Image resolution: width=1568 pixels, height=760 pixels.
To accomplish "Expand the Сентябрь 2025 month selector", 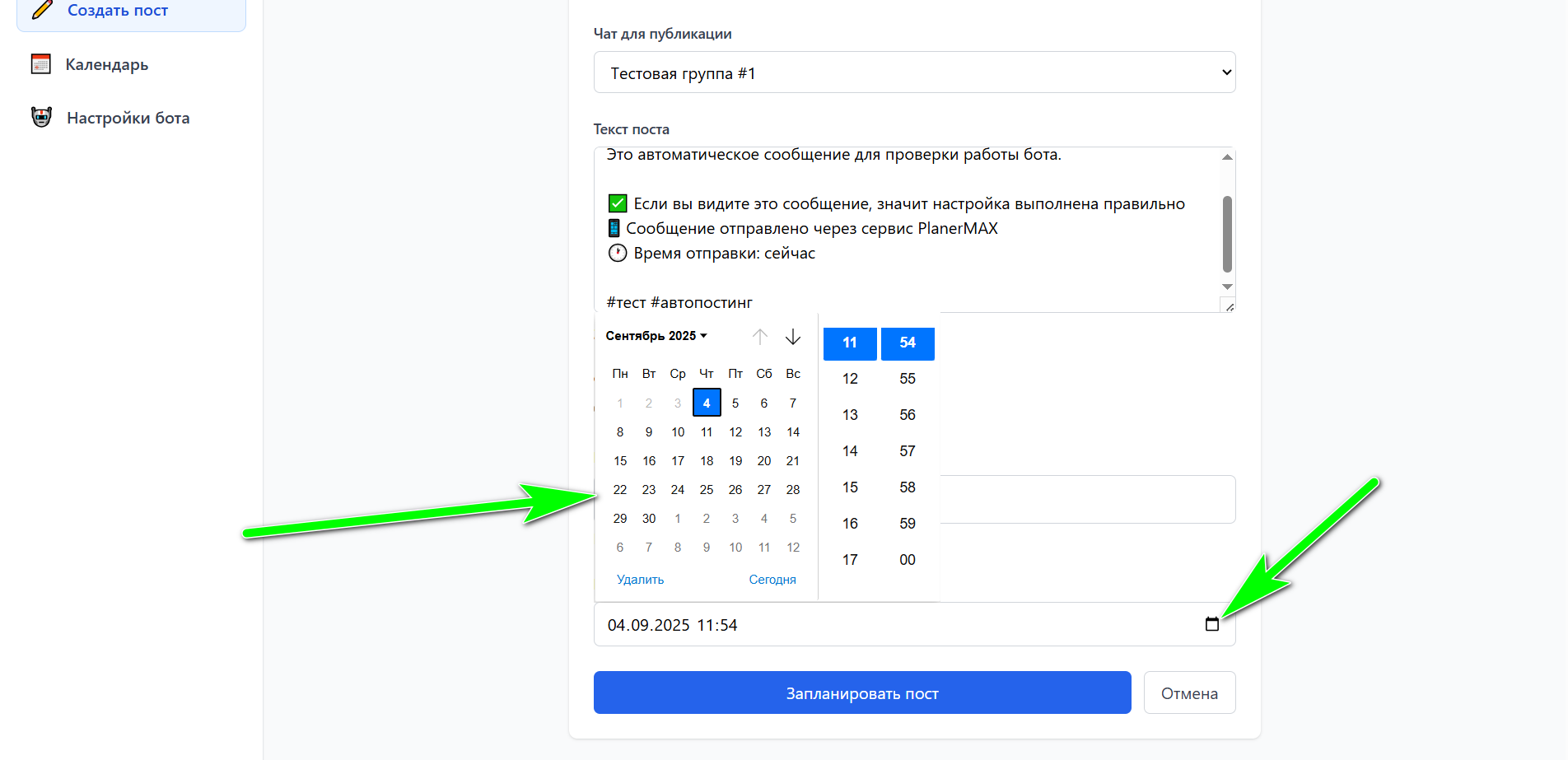I will tap(656, 336).
